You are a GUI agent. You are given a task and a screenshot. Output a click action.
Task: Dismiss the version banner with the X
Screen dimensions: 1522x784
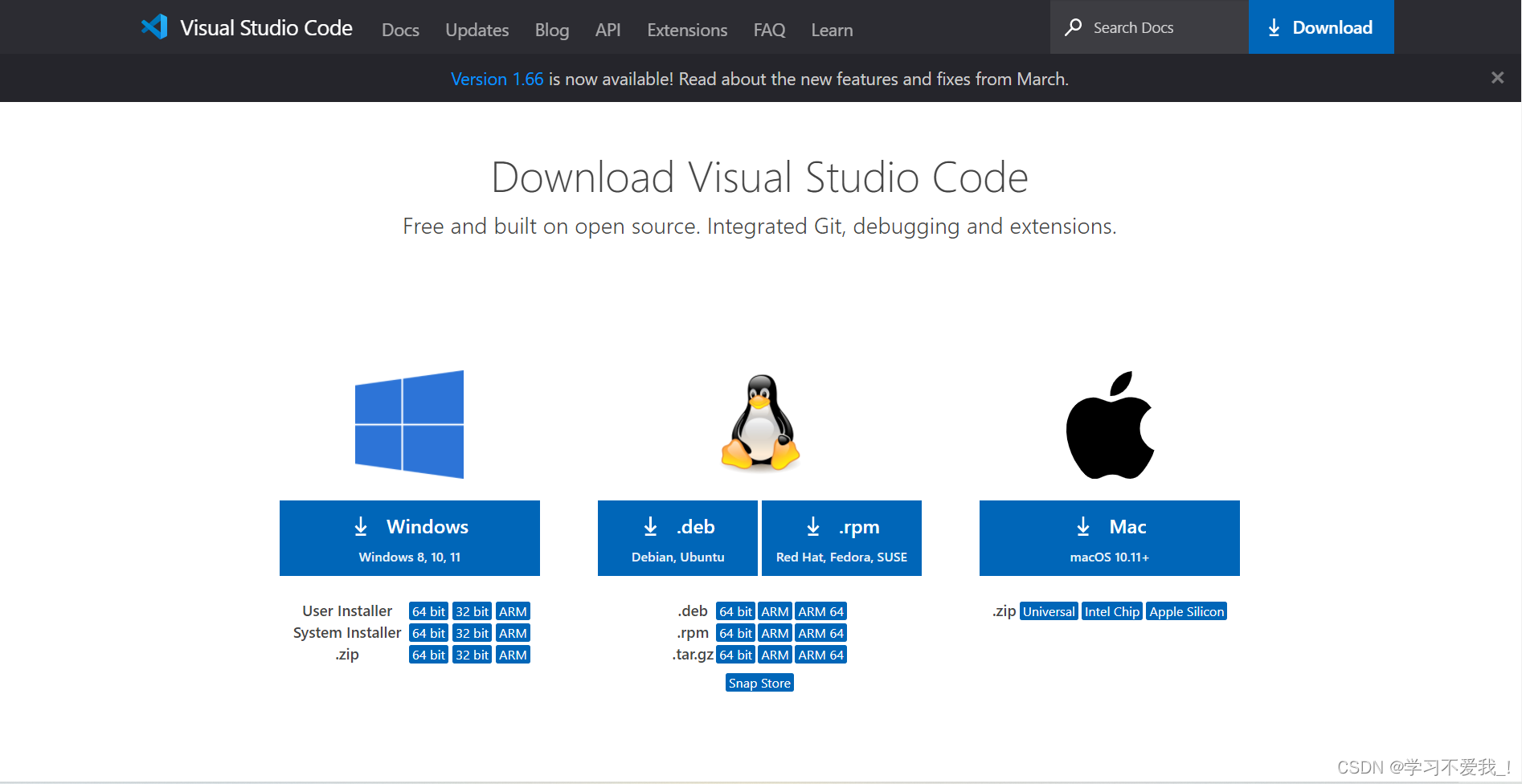pos(1497,78)
